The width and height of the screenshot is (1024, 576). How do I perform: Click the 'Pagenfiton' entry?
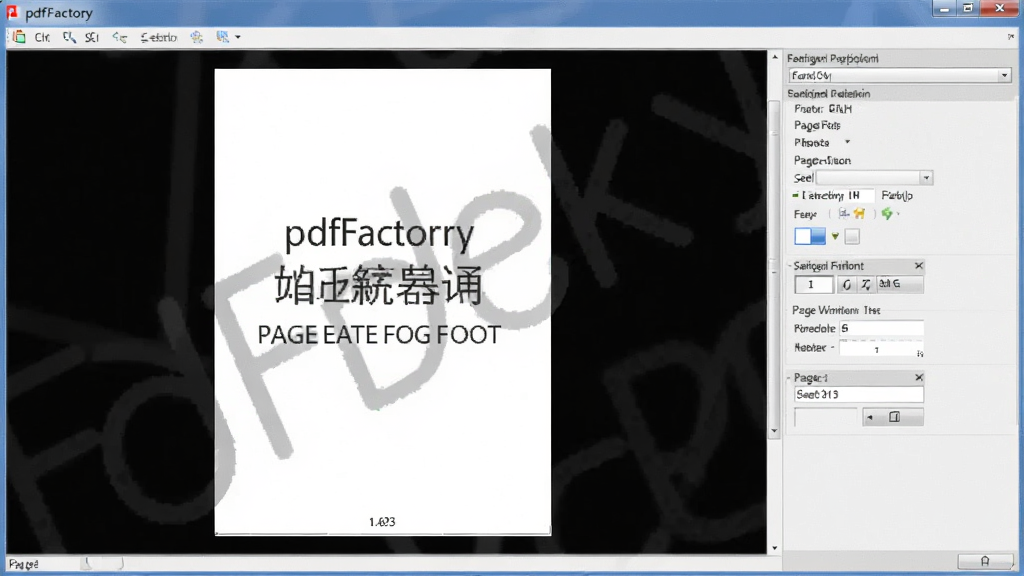(822, 161)
